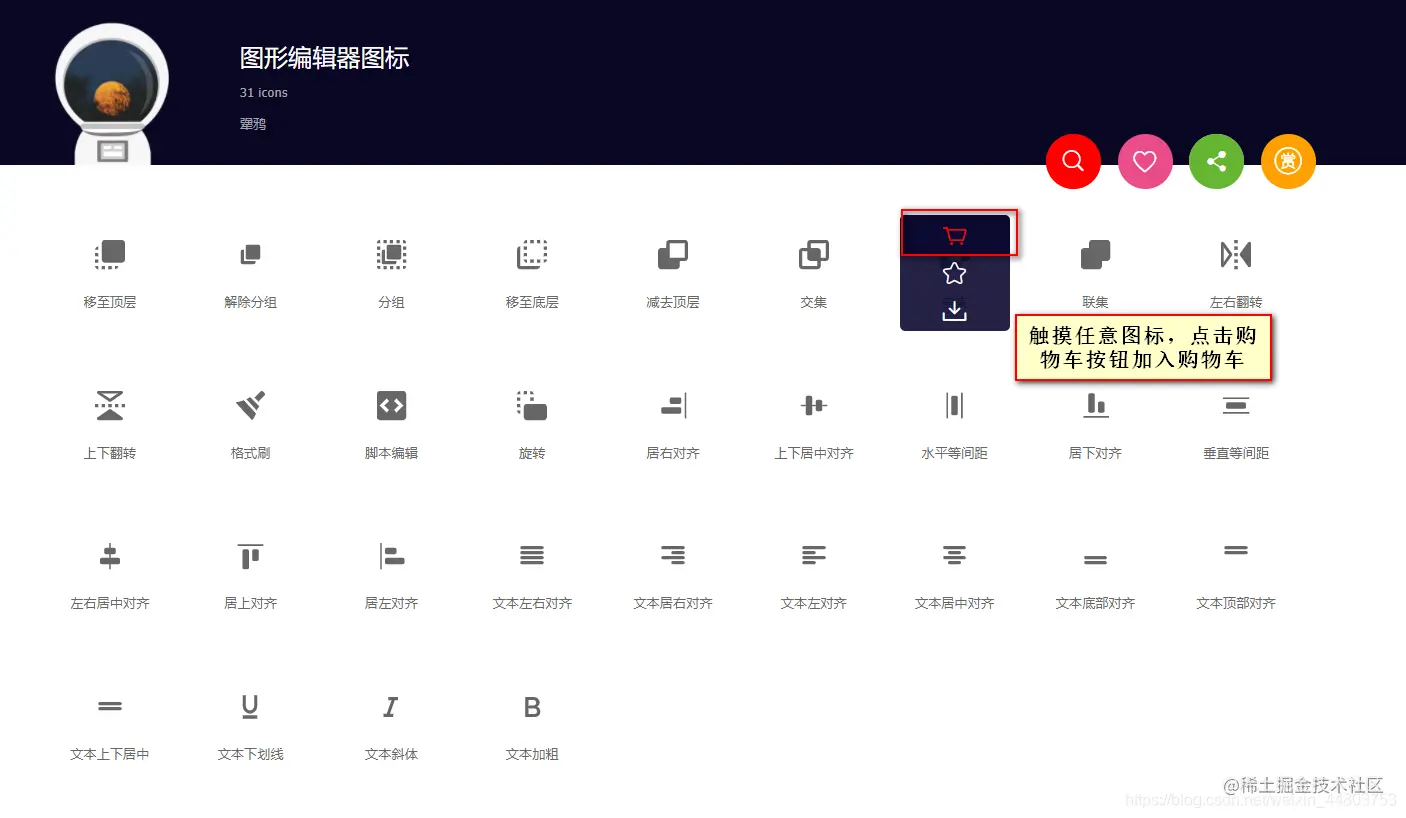Click the 解除分组 ungroup icon
The height and width of the screenshot is (818, 1406).
click(249, 254)
